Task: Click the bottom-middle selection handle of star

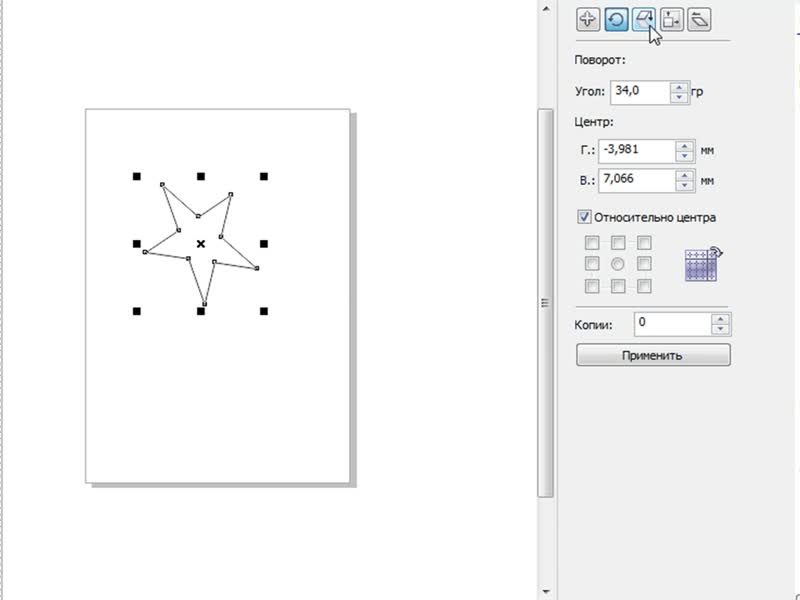Action: 201,311
